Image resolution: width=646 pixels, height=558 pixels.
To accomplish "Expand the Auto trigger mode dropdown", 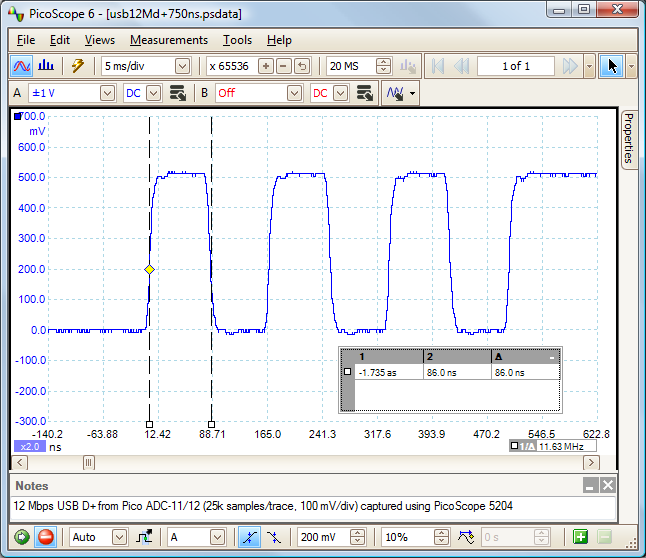I will (x=119, y=537).
